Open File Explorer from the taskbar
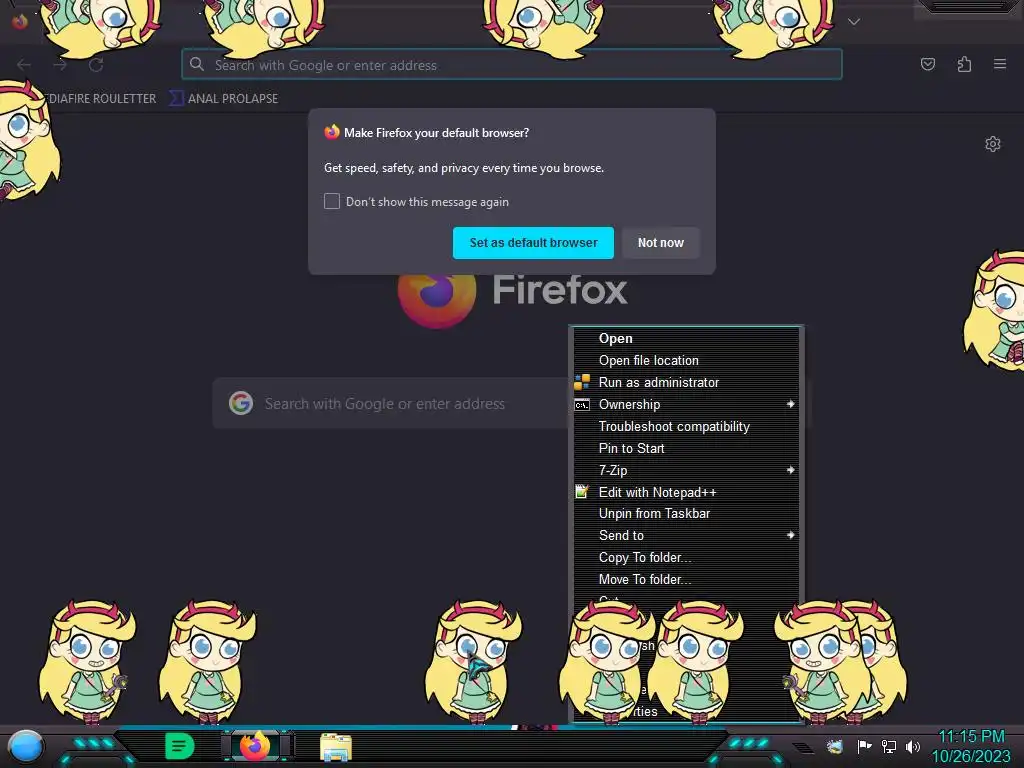 coord(336,747)
